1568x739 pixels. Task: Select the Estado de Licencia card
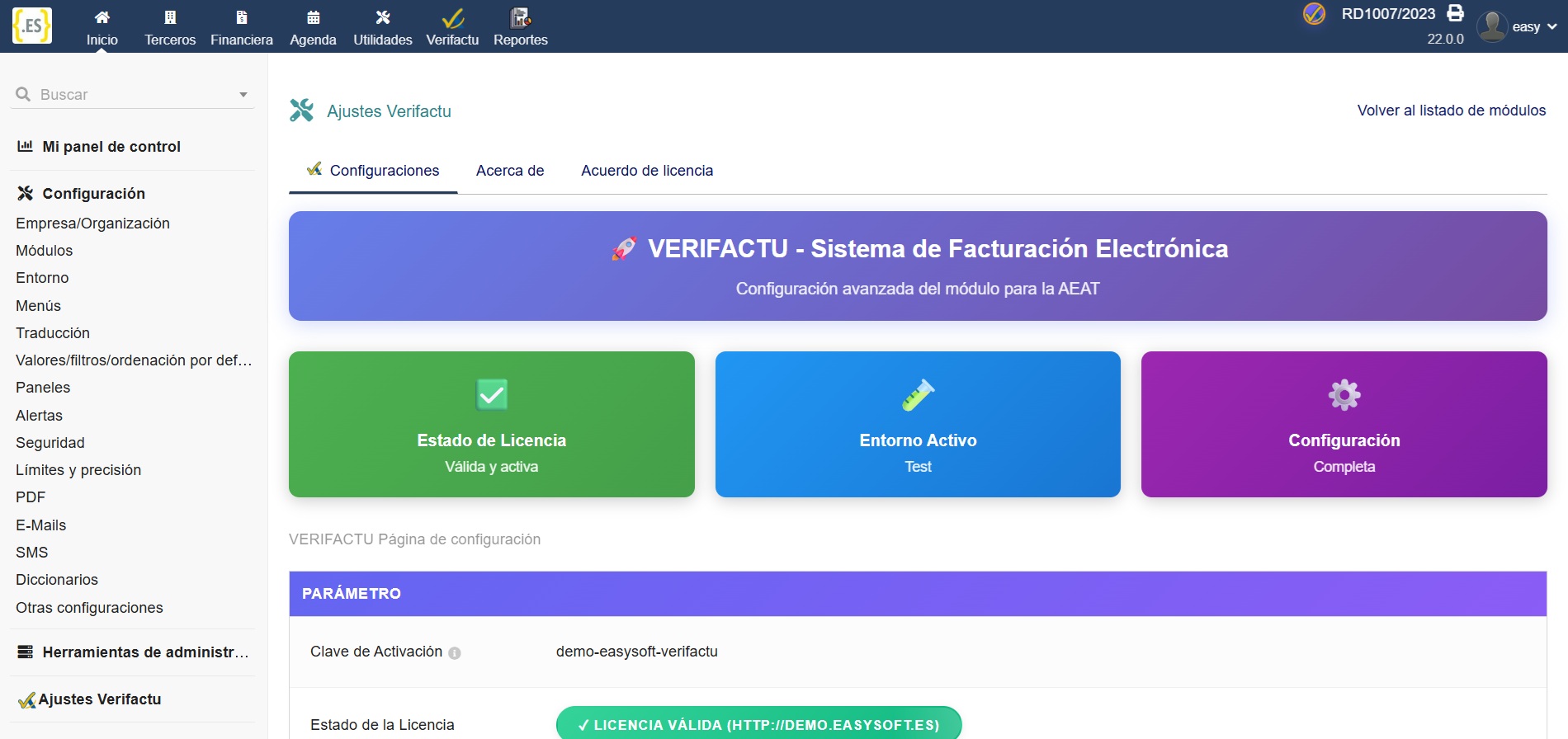(492, 424)
